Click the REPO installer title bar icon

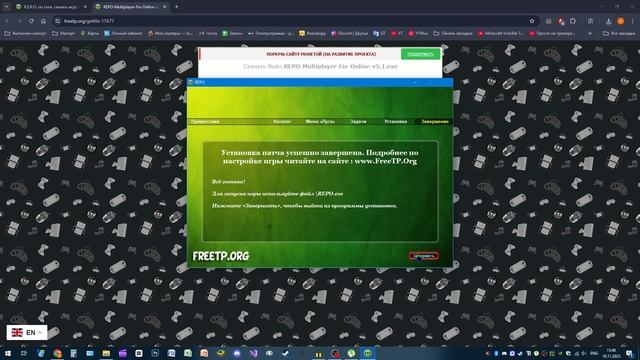[191, 82]
